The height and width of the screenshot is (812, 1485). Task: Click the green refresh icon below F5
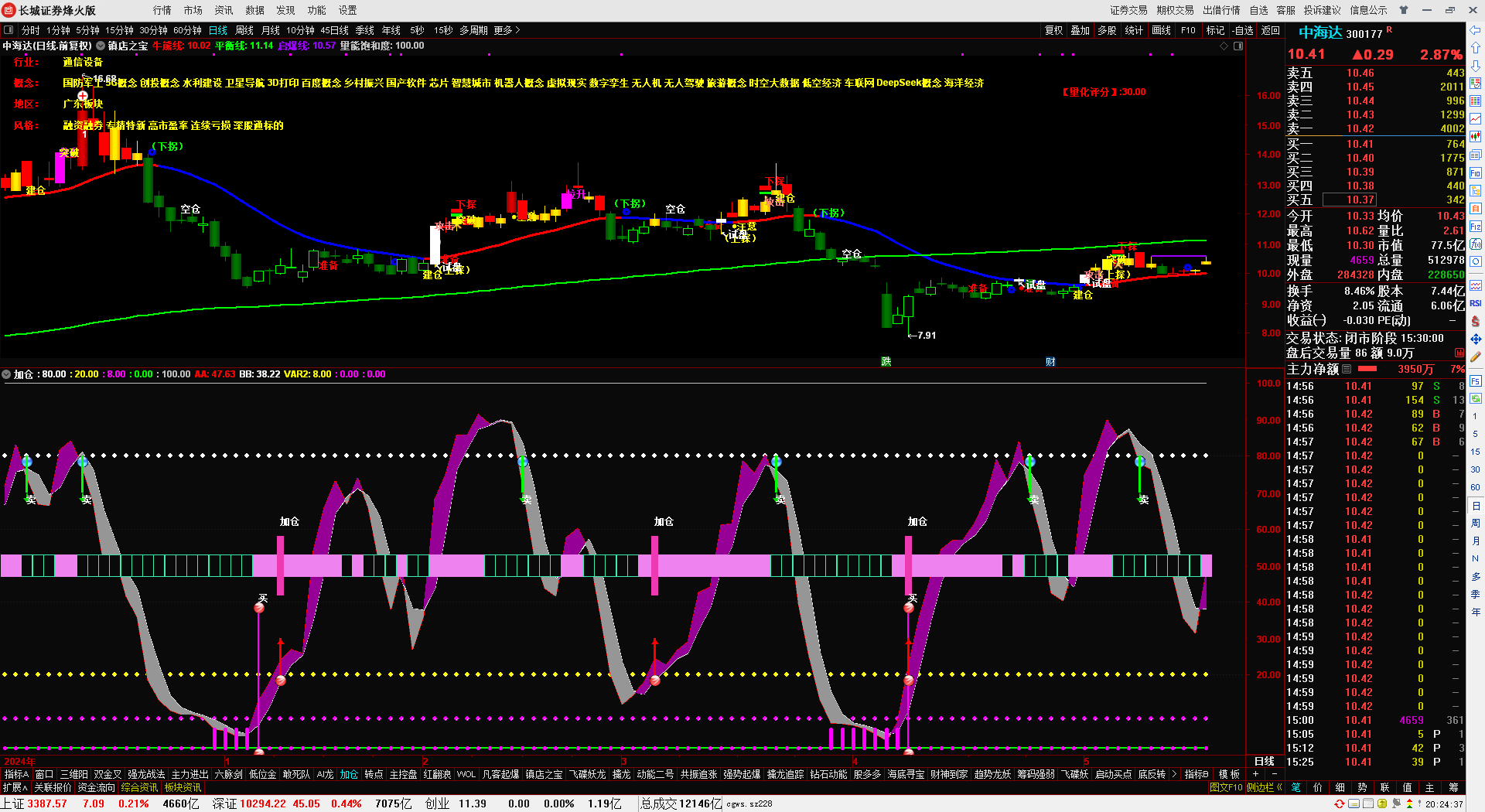pyautogui.click(x=1476, y=399)
